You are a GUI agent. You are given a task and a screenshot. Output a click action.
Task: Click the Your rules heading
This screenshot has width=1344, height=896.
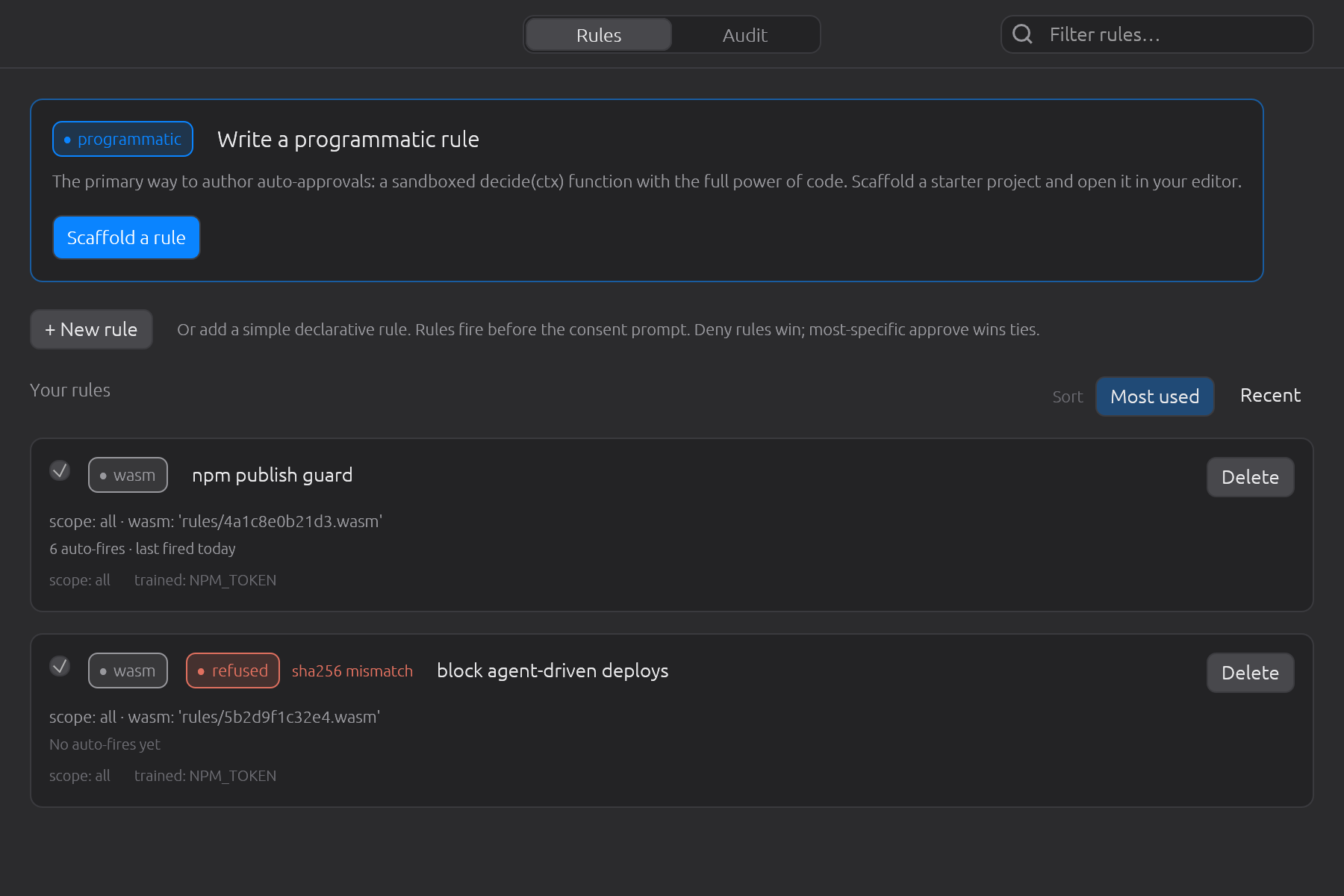tap(70, 391)
